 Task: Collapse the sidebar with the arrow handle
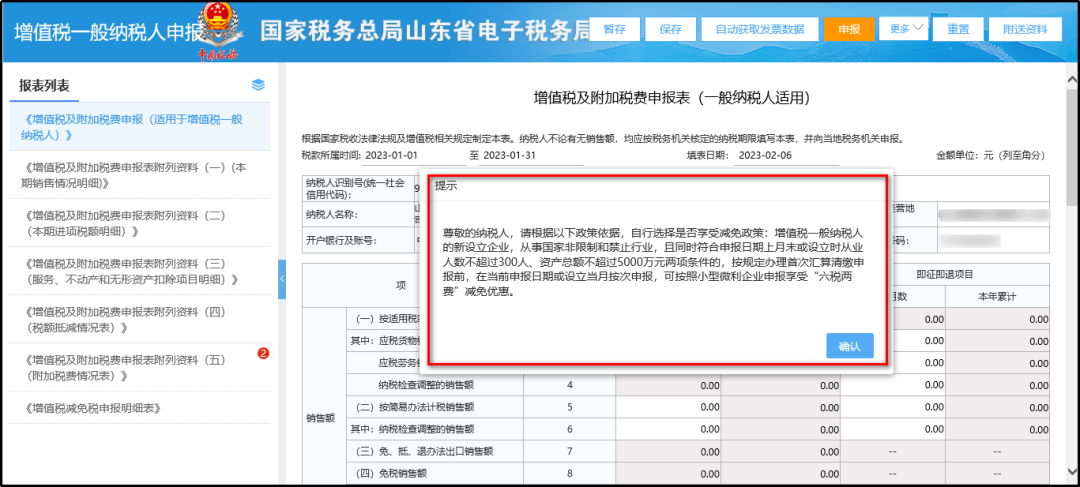pyautogui.click(x=282, y=279)
